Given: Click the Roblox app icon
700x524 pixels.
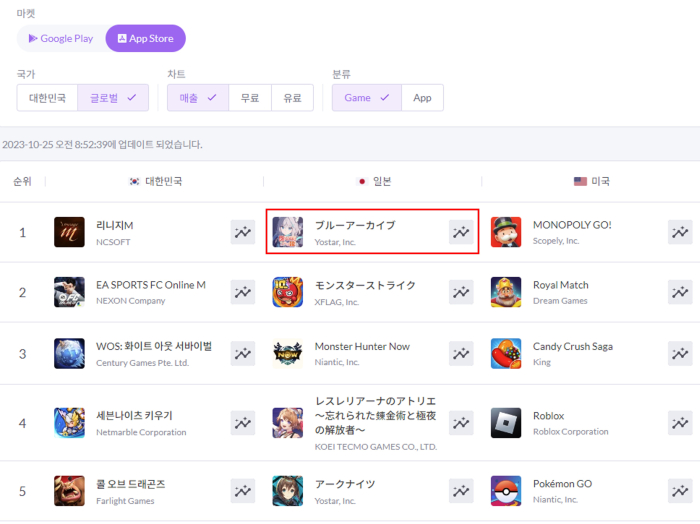Looking at the screenshot, I should click(506, 423).
